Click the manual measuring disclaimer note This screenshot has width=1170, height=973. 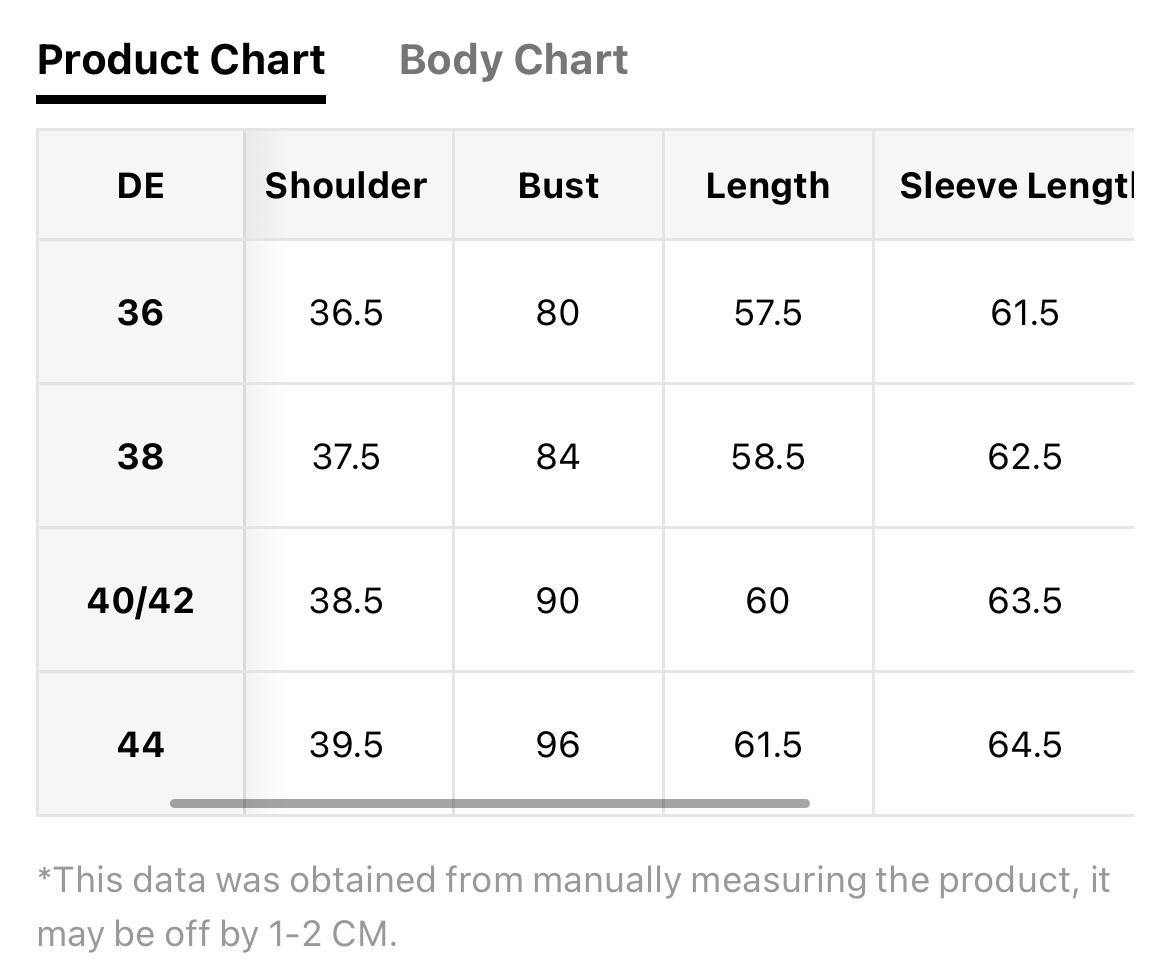(573, 907)
